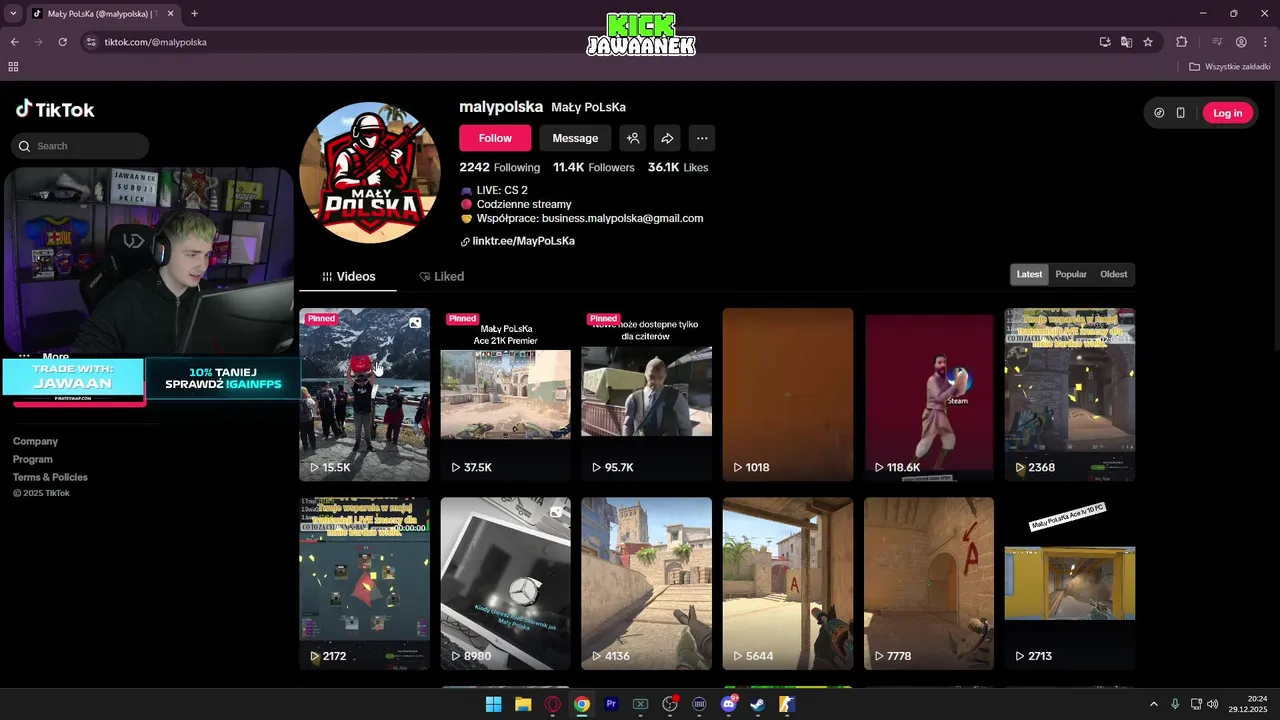
Task: Open pinned video with 95.7K views
Action: point(646,394)
